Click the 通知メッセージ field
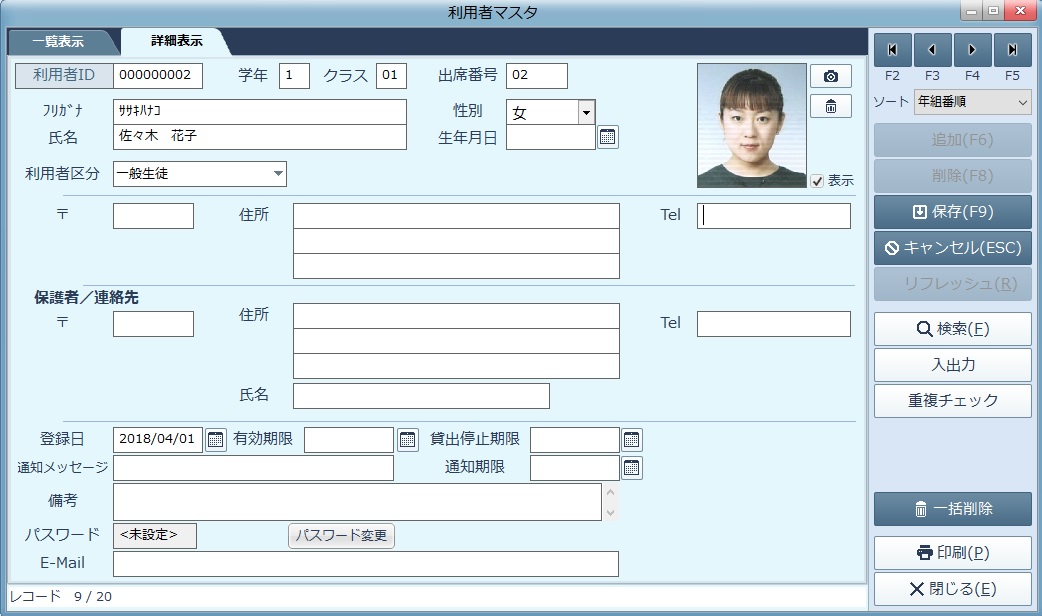Screen dimensions: 1042x616 (253, 468)
